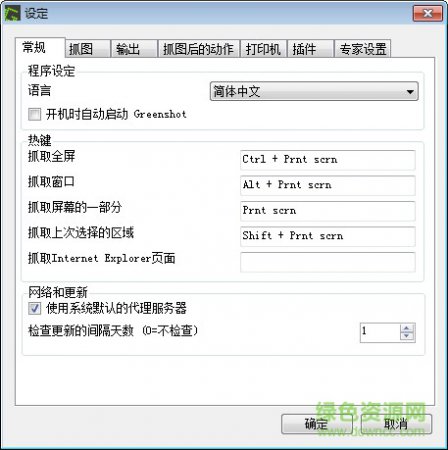The image size is (448, 450).
Task: Close the 设定 dialog window
Action: click(428, 13)
